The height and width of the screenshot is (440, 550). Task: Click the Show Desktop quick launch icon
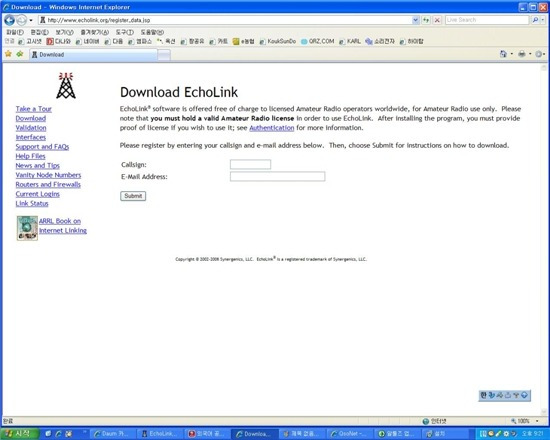[x=48, y=434]
